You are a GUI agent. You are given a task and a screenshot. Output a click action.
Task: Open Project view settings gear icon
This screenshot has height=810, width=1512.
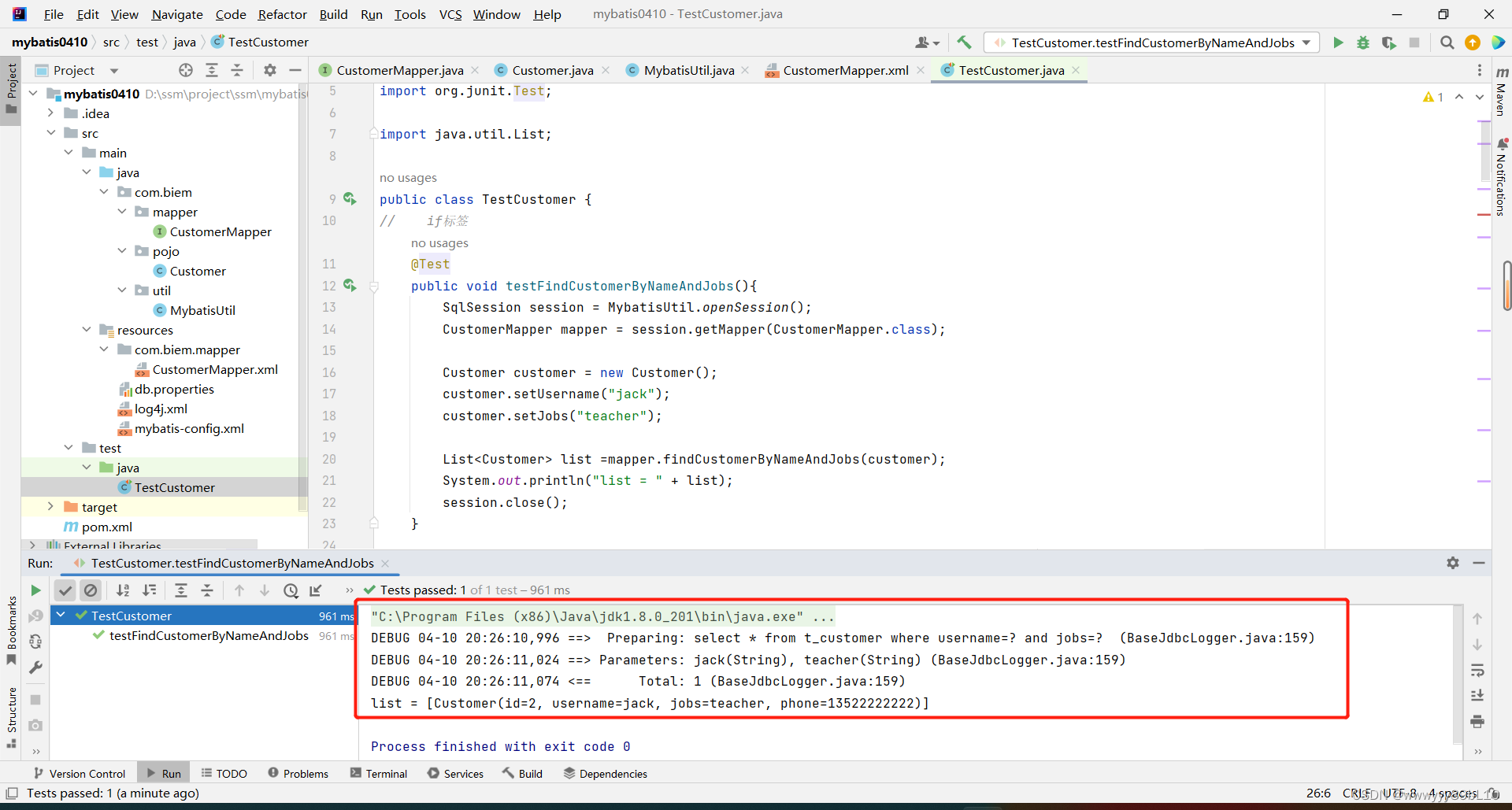[x=270, y=70]
